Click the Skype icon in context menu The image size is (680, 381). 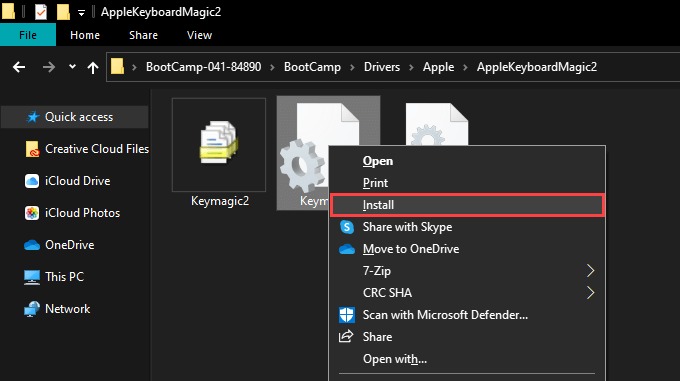pyautogui.click(x=347, y=227)
